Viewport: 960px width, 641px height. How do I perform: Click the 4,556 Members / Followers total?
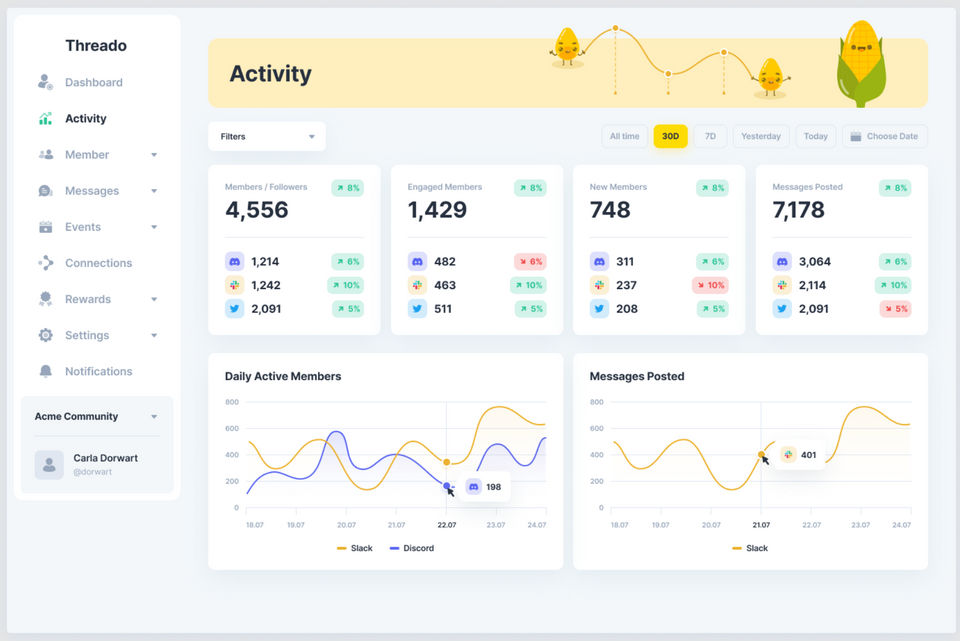(257, 210)
